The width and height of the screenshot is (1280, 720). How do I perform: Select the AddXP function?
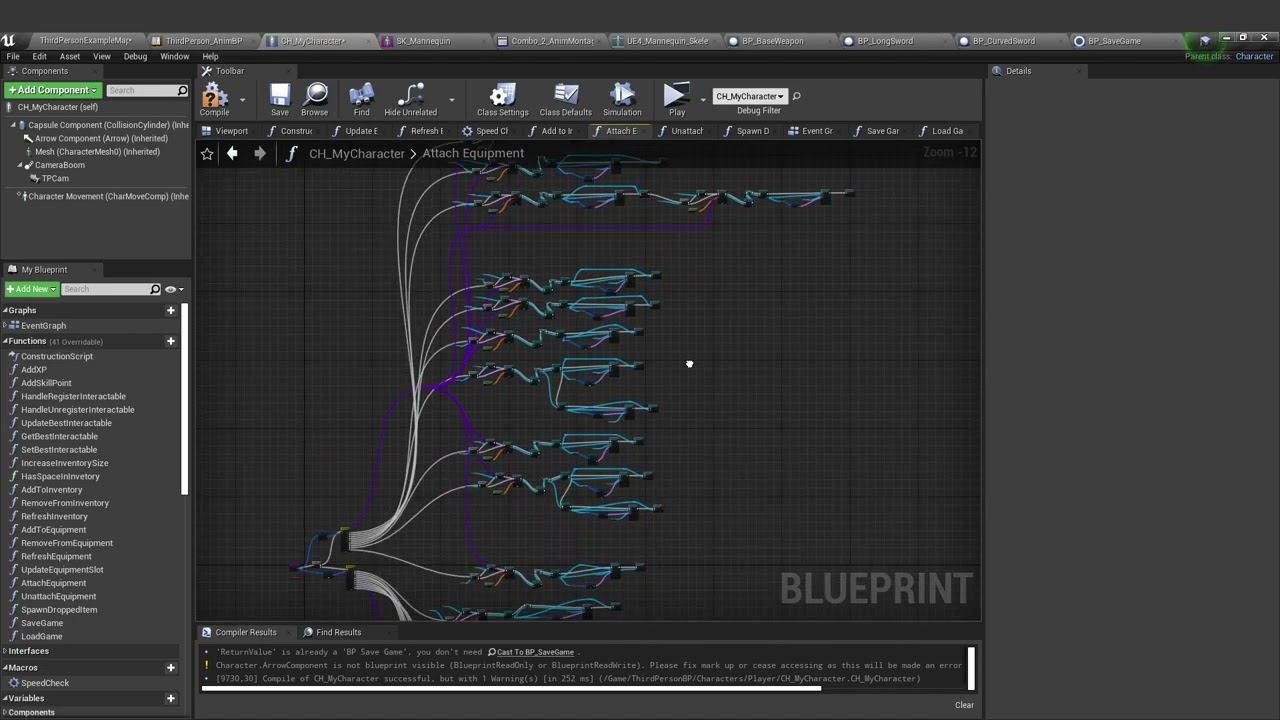point(33,370)
